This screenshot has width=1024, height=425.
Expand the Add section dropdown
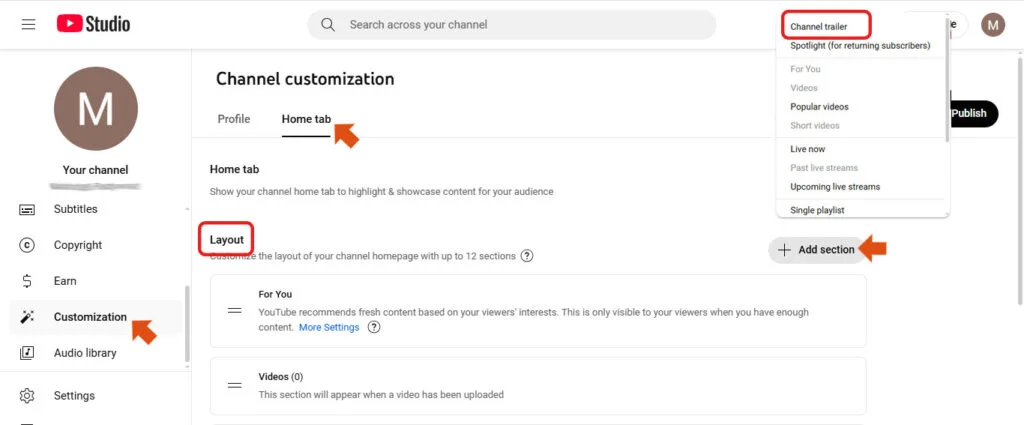point(816,250)
